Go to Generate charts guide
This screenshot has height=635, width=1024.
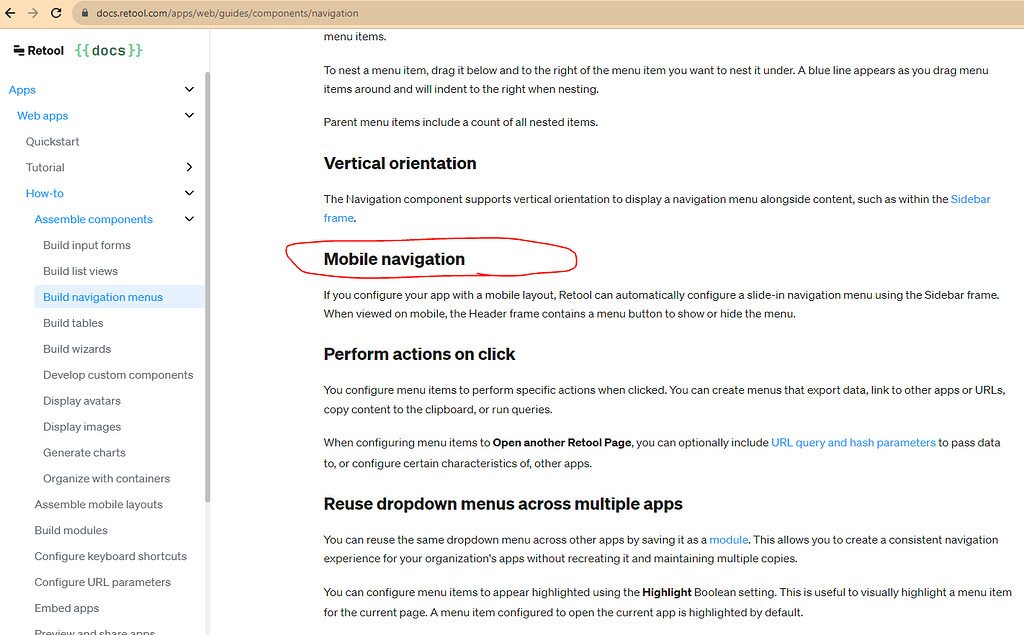coord(84,453)
